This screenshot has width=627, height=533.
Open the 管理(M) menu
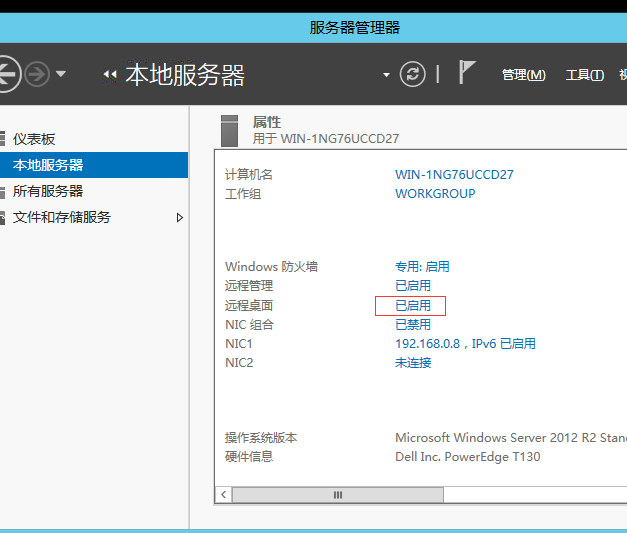(524, 75)
